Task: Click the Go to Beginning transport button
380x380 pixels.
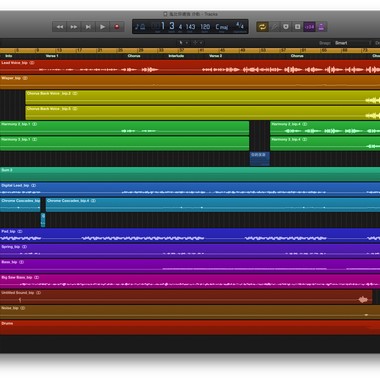Action: [88, 27]
